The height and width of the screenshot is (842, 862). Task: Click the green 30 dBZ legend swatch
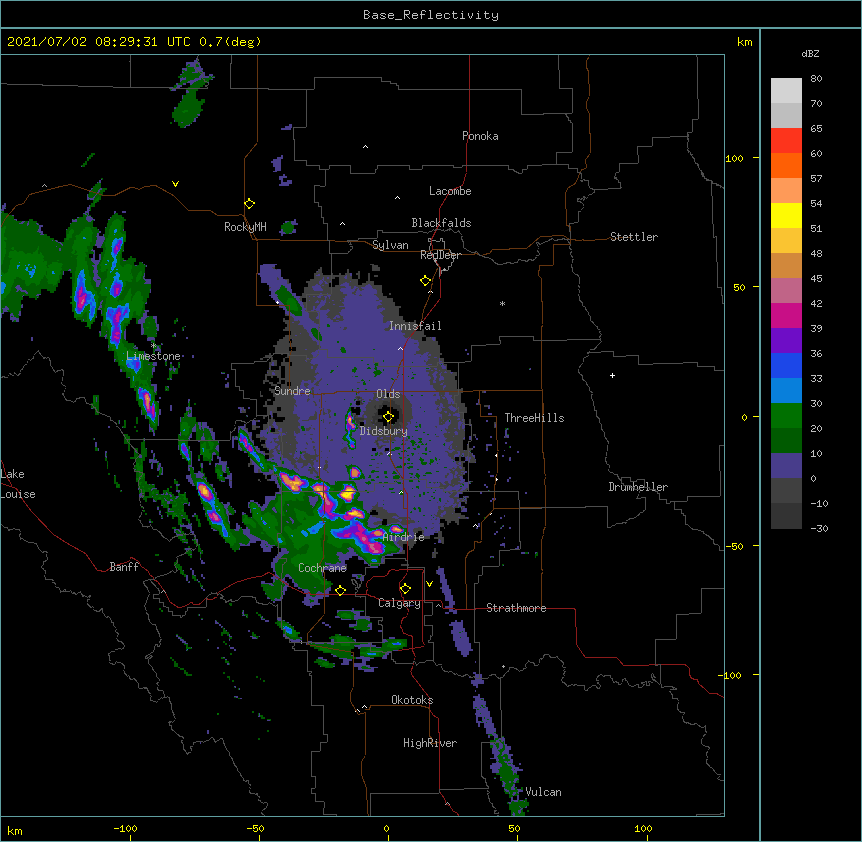click(786, 416)
